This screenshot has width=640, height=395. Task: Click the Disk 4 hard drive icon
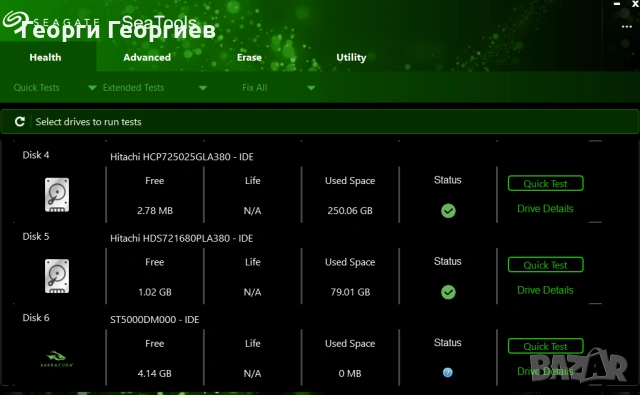pyautogui.click(x=57, y=195)
